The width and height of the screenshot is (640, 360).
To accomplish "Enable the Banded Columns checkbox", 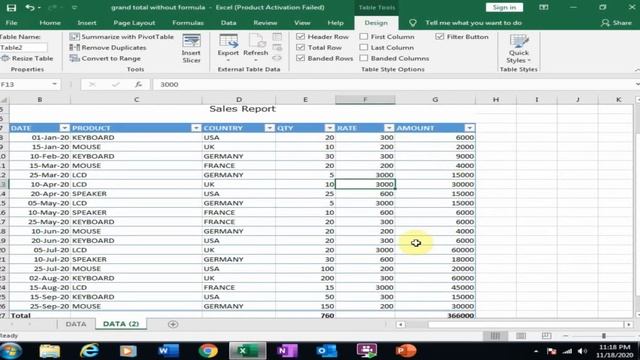I will tap(364, 58).
